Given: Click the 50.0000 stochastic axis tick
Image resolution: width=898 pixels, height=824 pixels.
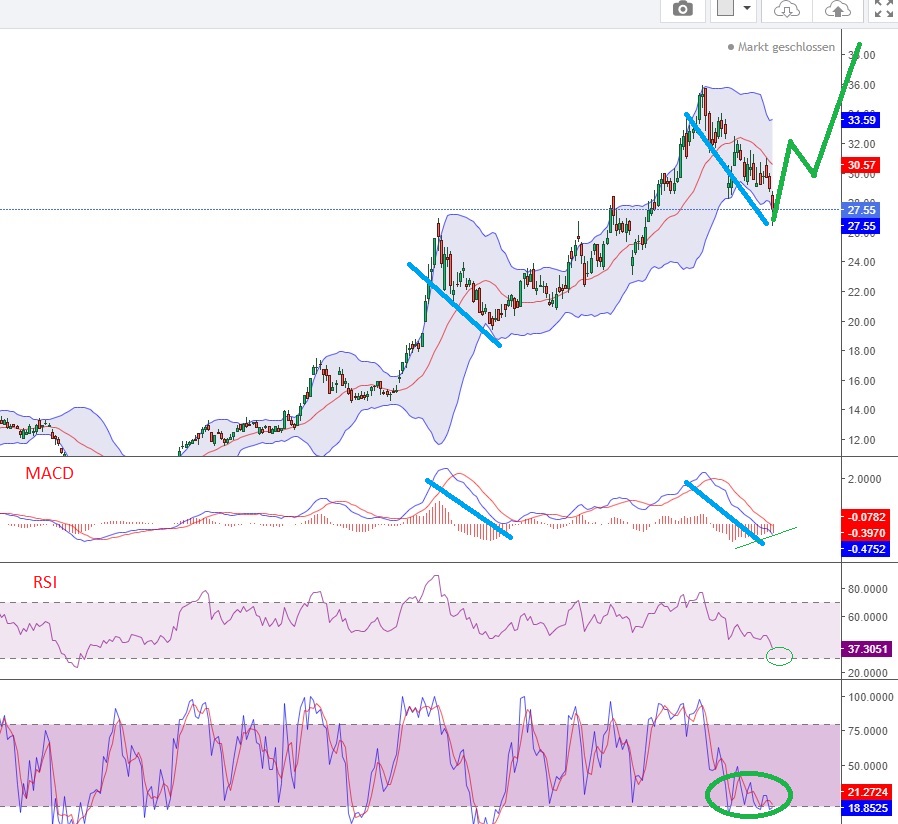Looking at the screenshot, I should (867, 766).
